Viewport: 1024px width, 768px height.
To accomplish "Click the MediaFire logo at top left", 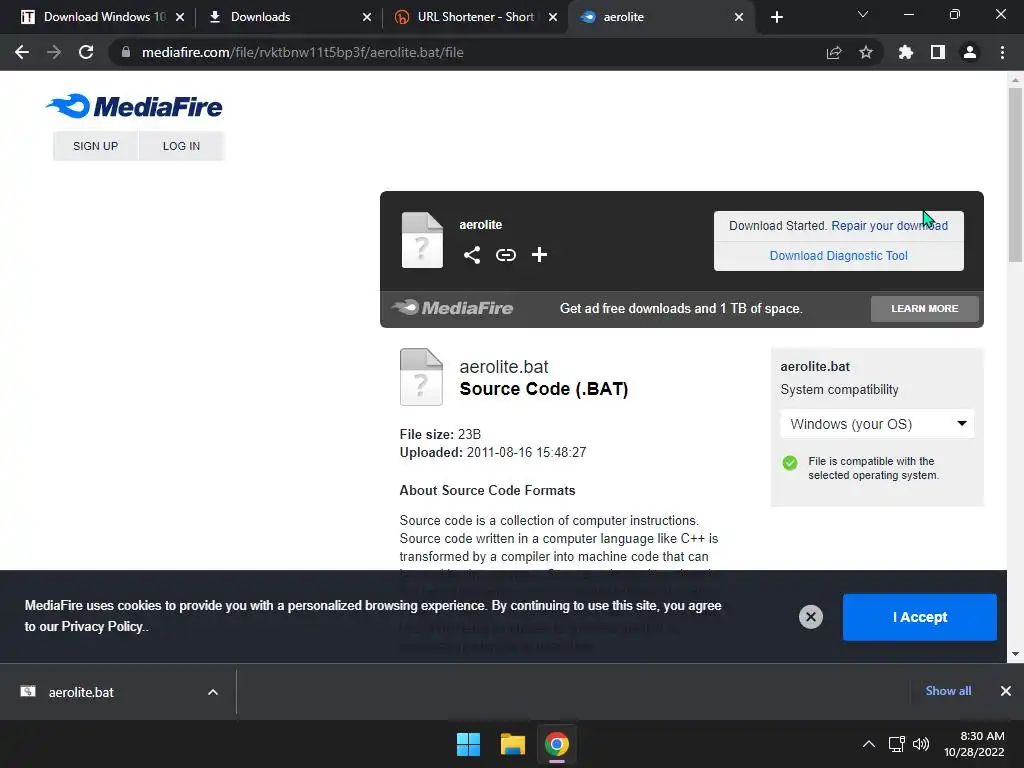I will point(135,106).
